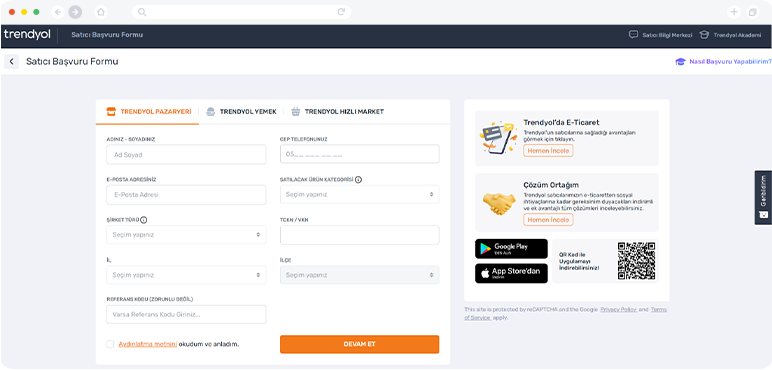Open Nasıl Başvuru Yapabilirim? link
This screenshot has width=772, height=370.
point(730,62)
